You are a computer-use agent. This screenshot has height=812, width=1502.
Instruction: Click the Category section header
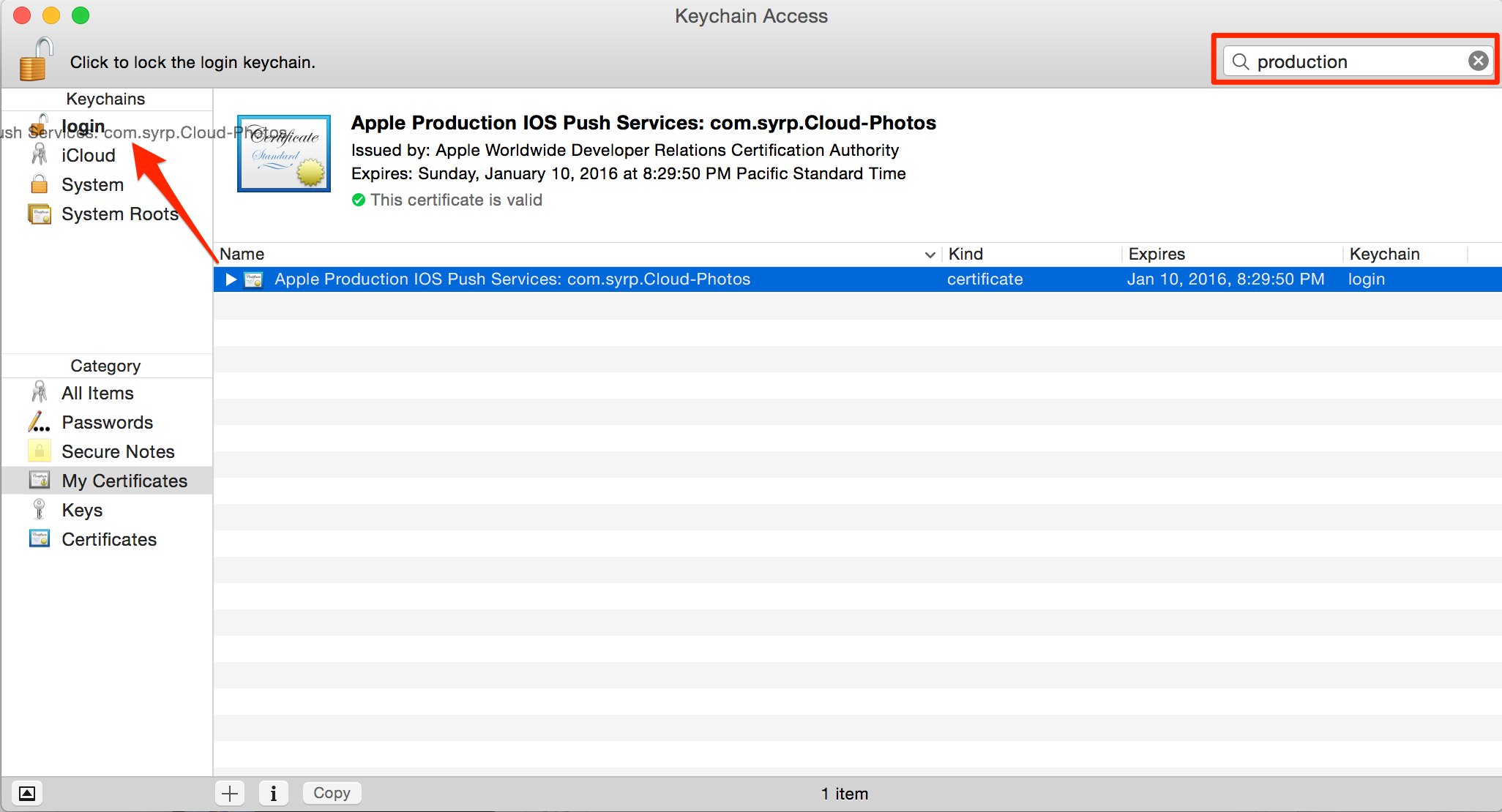[106, 366]
